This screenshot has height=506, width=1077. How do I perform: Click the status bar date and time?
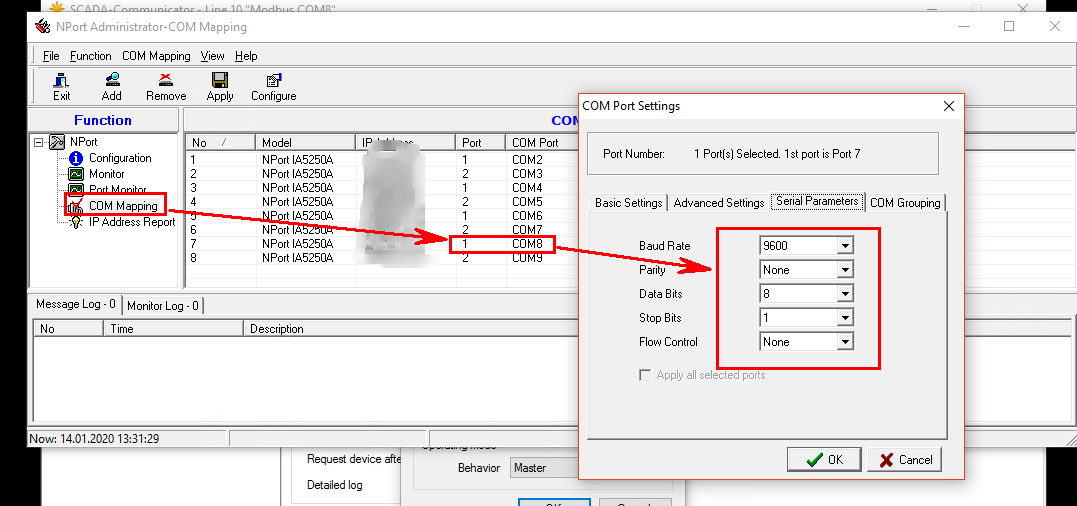click(x=95, y=438)
